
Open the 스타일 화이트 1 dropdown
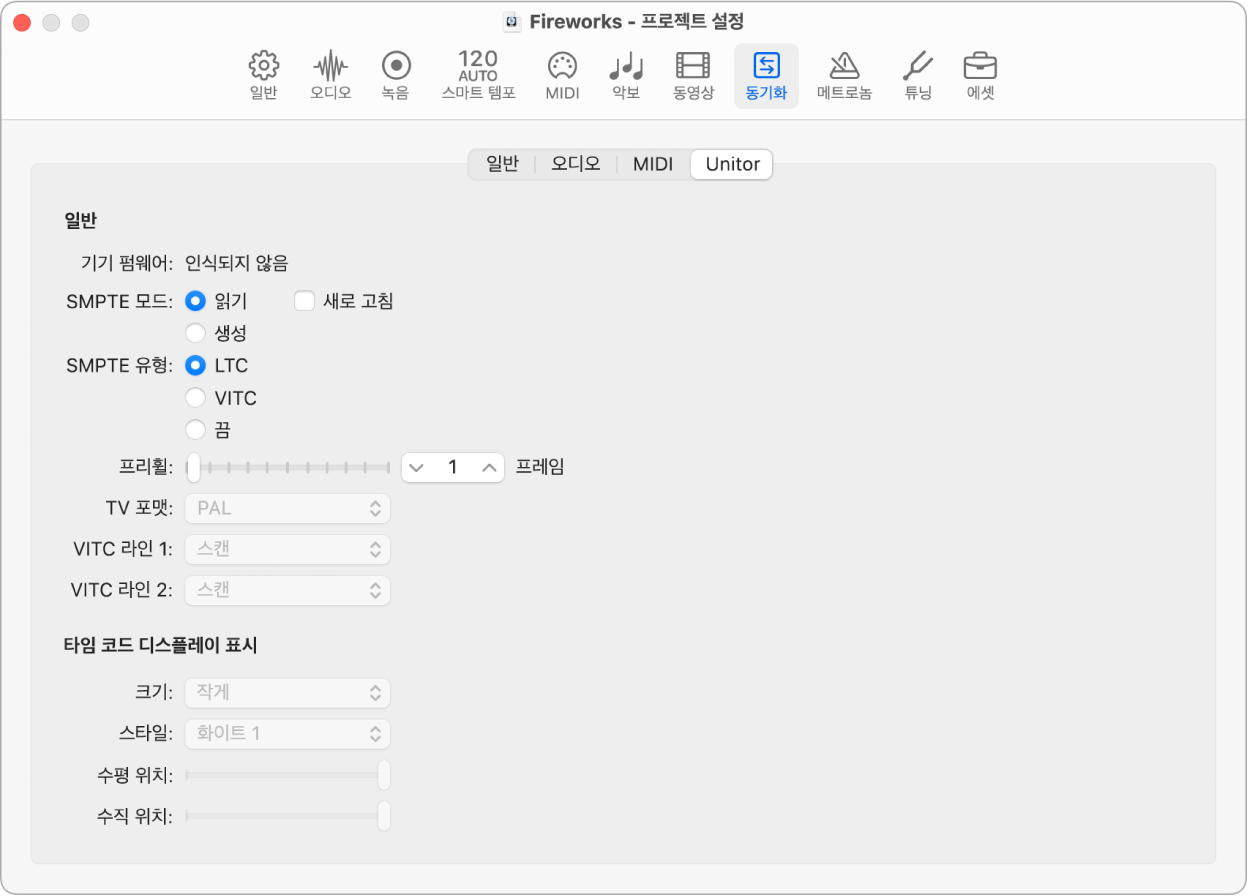[288, 733]
